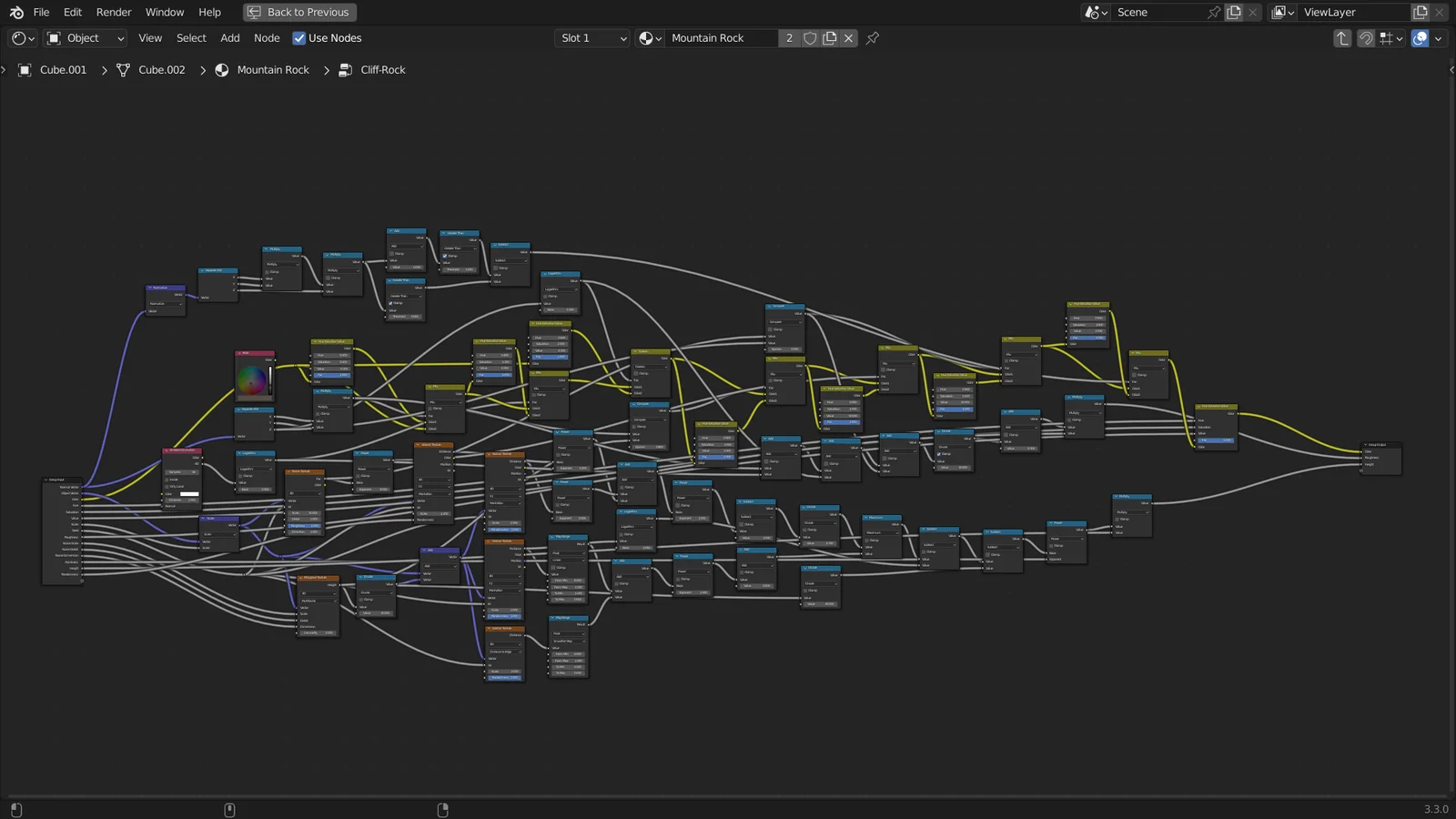1456x819 pixels.
Task: Add new view layer icon
Action: click(1421, 12)
